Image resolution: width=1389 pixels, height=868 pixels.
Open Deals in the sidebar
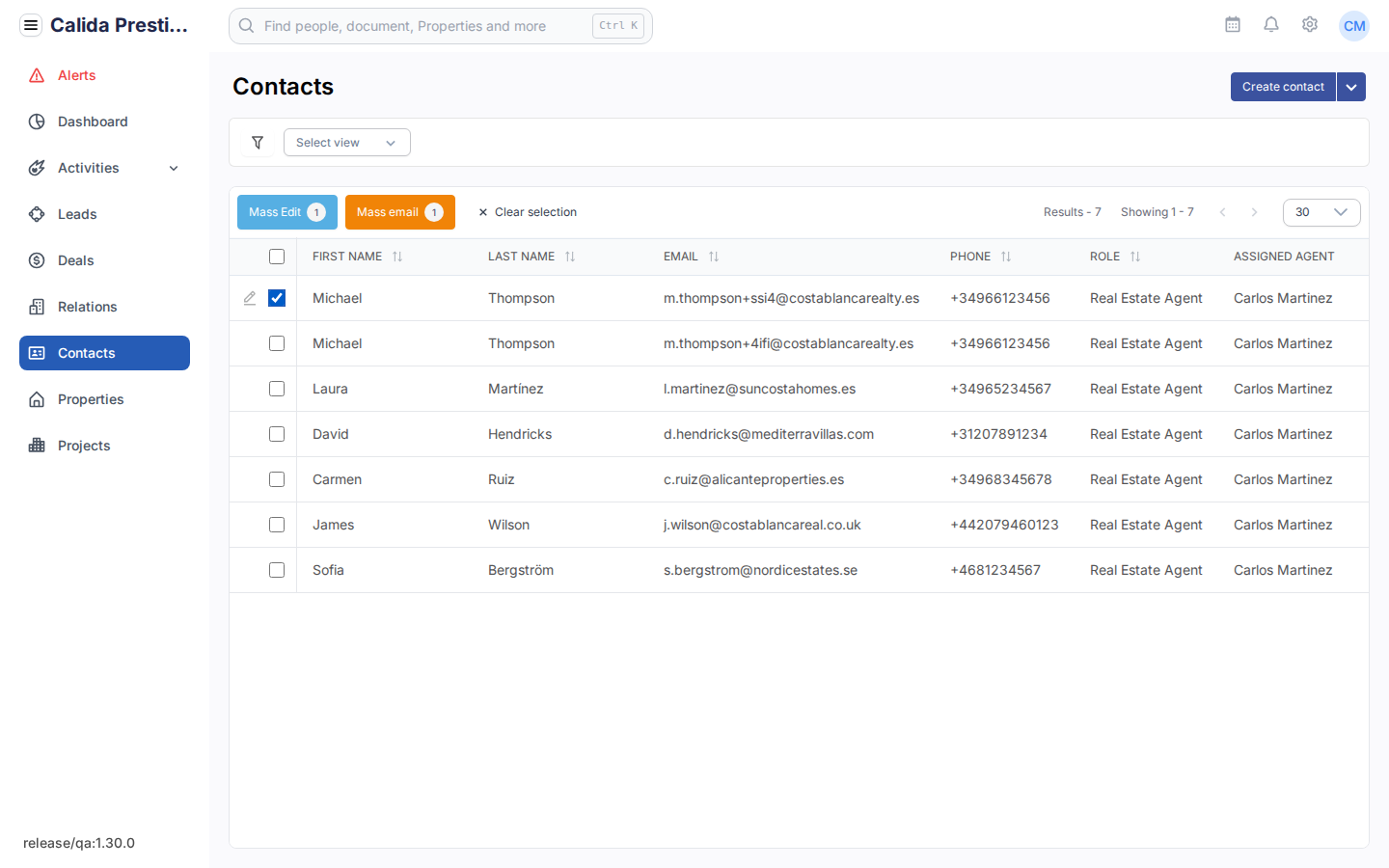click(x=104, y=260)
